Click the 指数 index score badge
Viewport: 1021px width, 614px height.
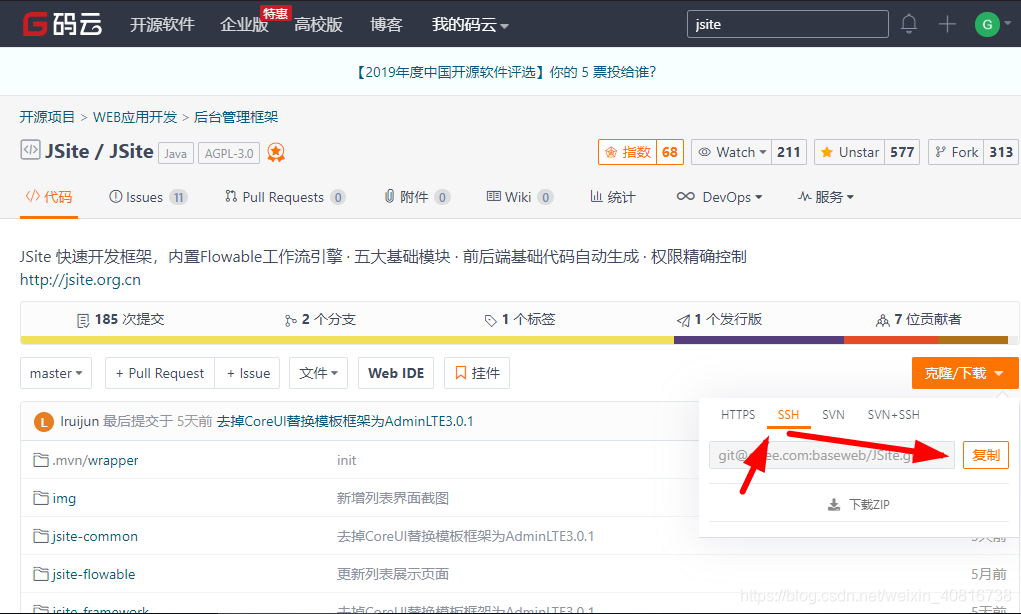[x=641, y=152]
